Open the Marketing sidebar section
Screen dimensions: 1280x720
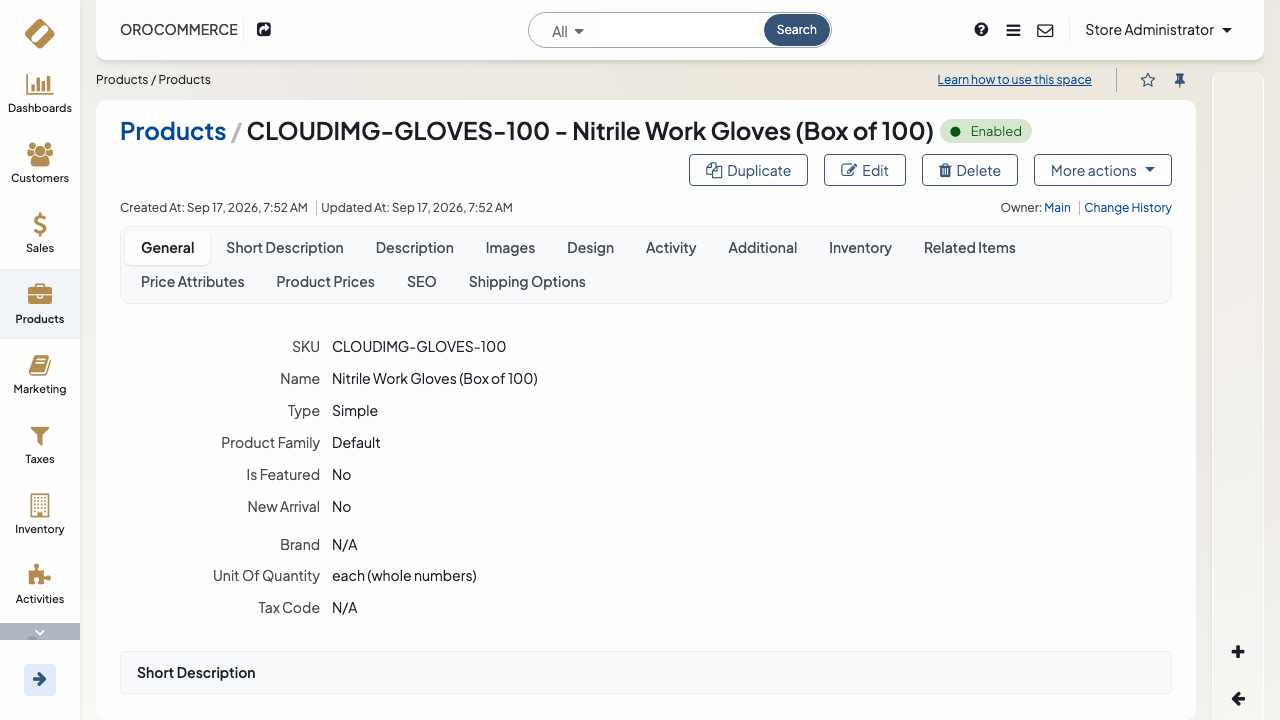(x=40, y=375)
